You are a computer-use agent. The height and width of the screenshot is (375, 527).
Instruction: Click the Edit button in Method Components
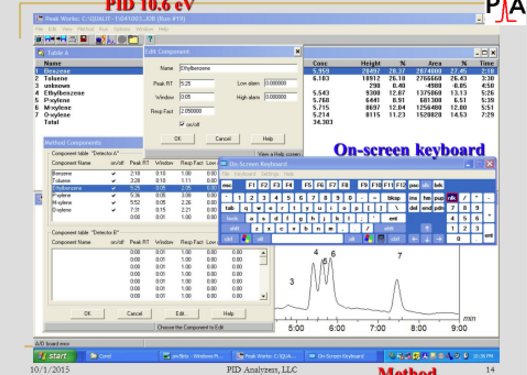click(x=182, y=314)
